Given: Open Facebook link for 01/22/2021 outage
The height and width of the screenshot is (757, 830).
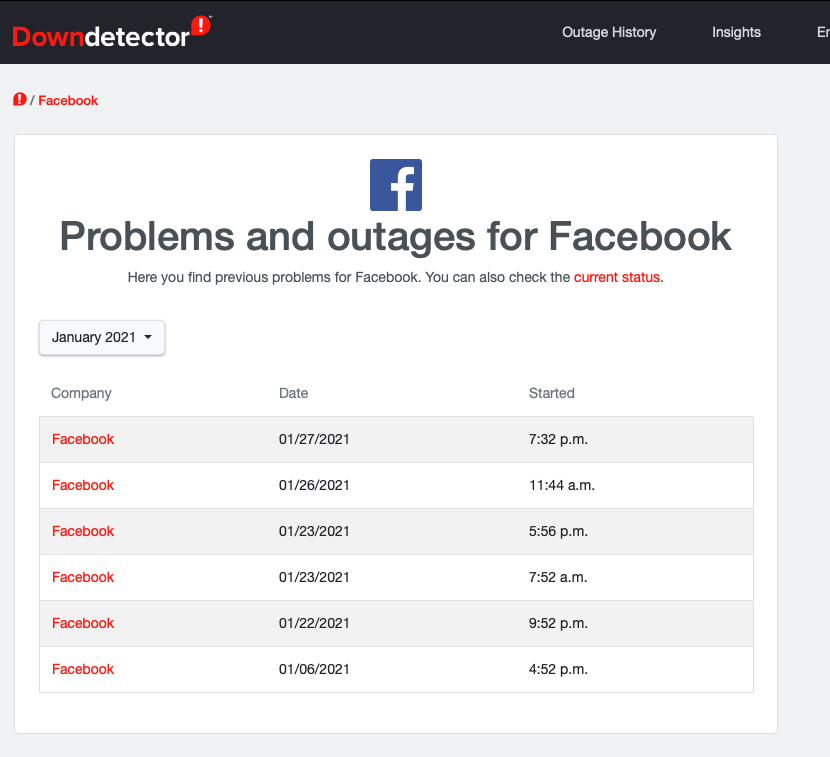Looking at the screenshot, I should 83,624.
